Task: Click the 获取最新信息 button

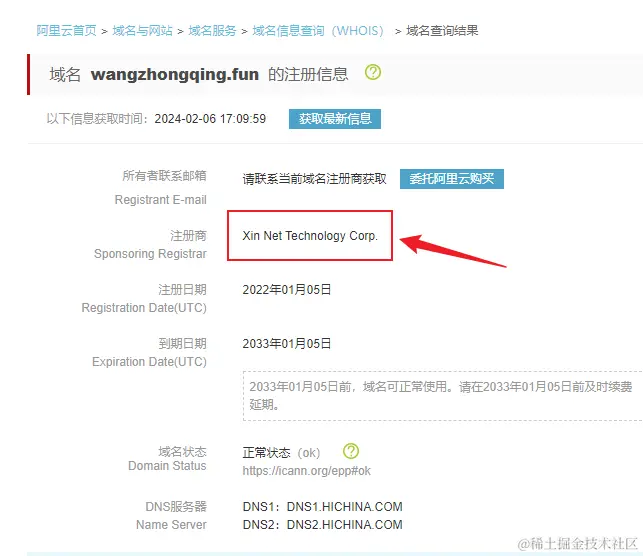Action: [x=335, y=119]
